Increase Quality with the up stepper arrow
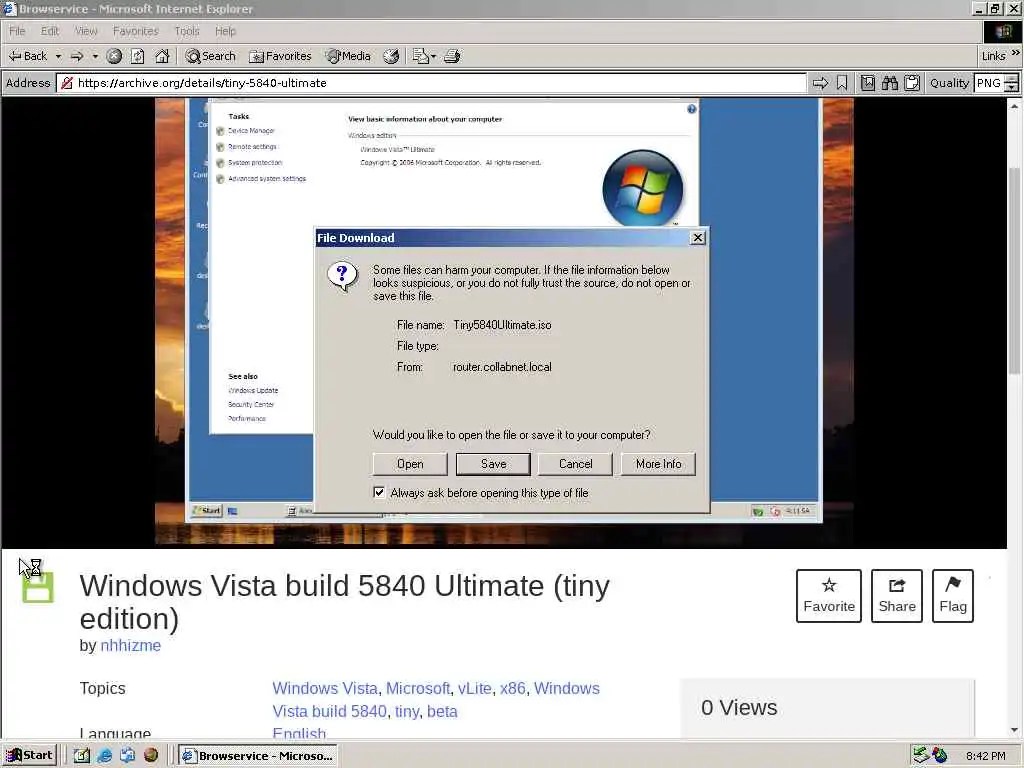 click(x=1012, y=79)
